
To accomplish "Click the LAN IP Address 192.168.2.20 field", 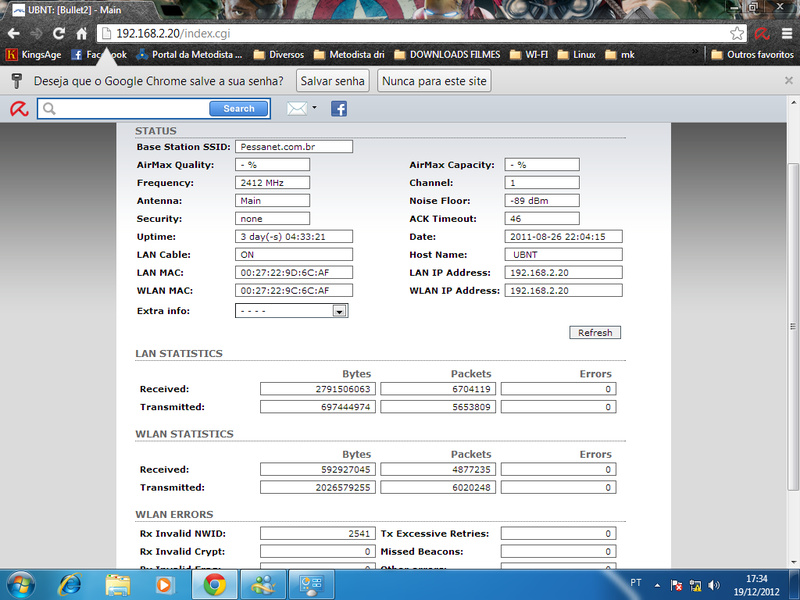I will point(563,272).
